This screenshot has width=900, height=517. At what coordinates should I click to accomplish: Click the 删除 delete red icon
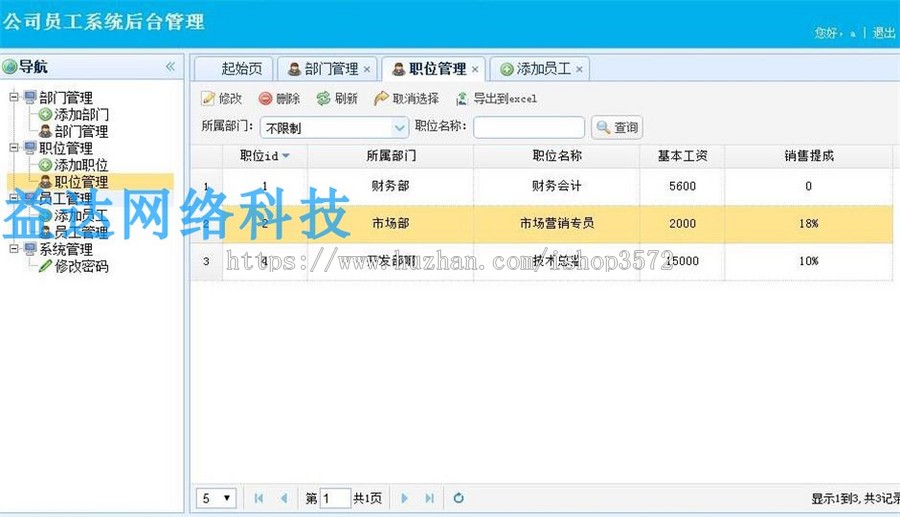[x=265, y=99]
